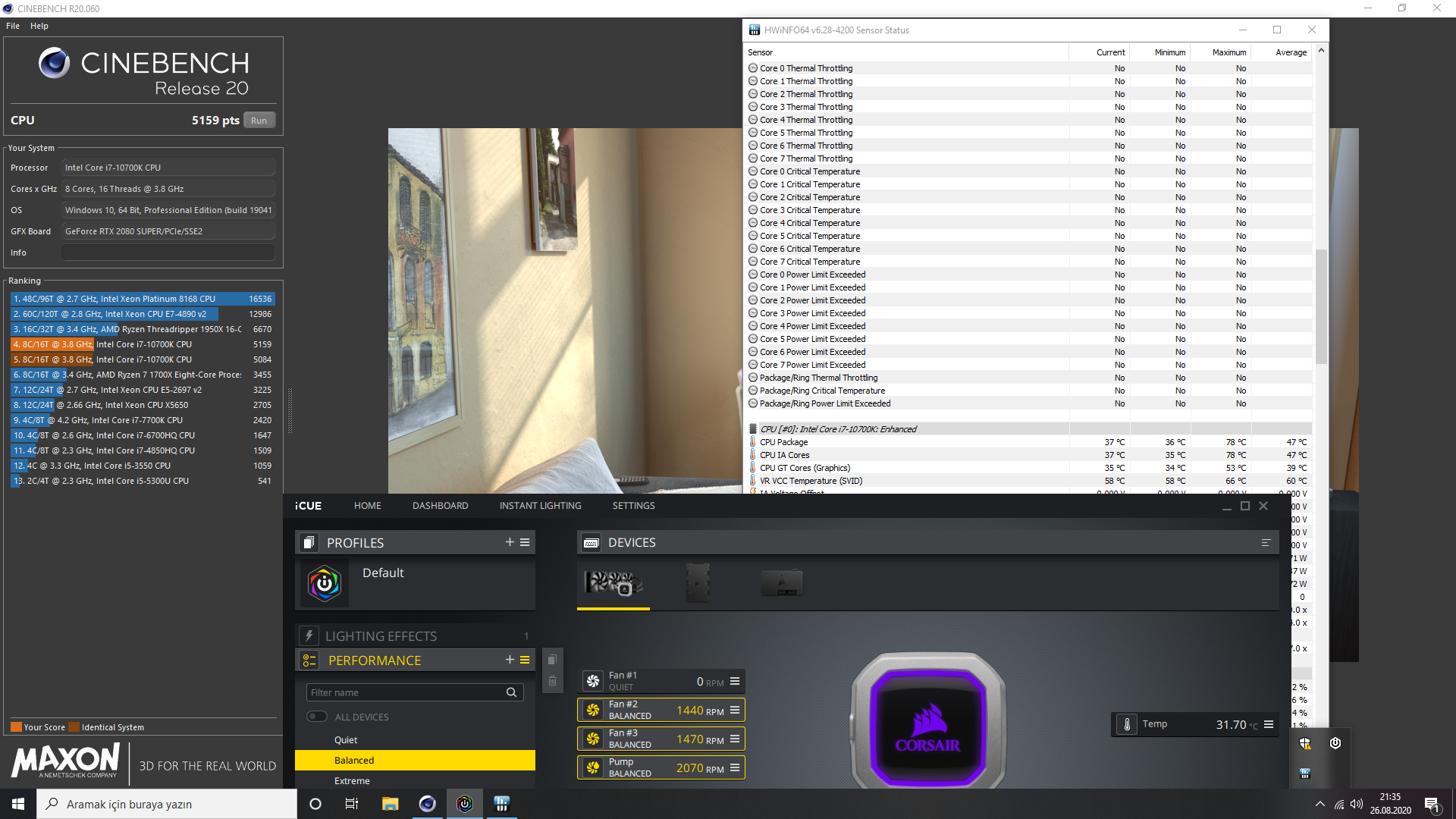
Task: Add a new profile in the PROFILES panel
Action: pyautogui.click(x=510, y=542)
